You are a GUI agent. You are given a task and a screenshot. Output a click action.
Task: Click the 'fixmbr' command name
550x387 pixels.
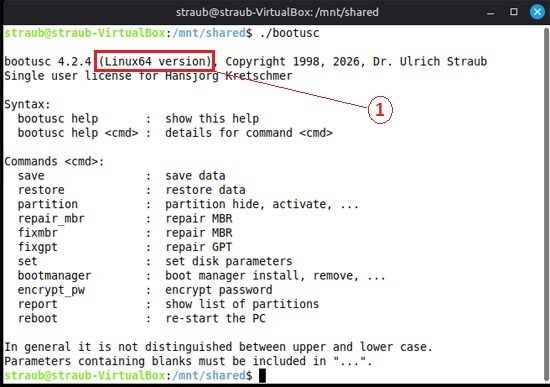tap(38, 233)
